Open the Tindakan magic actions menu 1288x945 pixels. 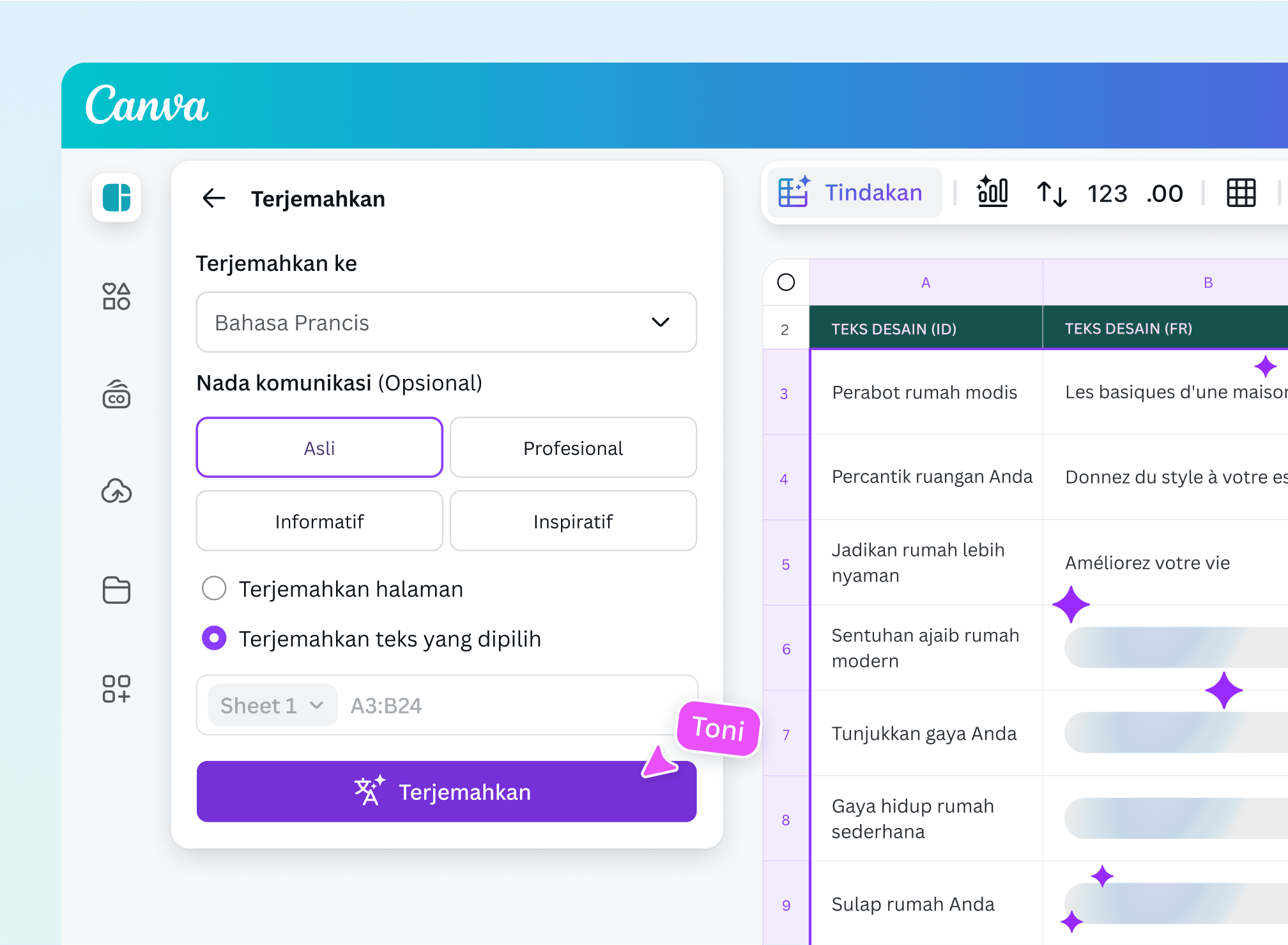click(854, 192)
